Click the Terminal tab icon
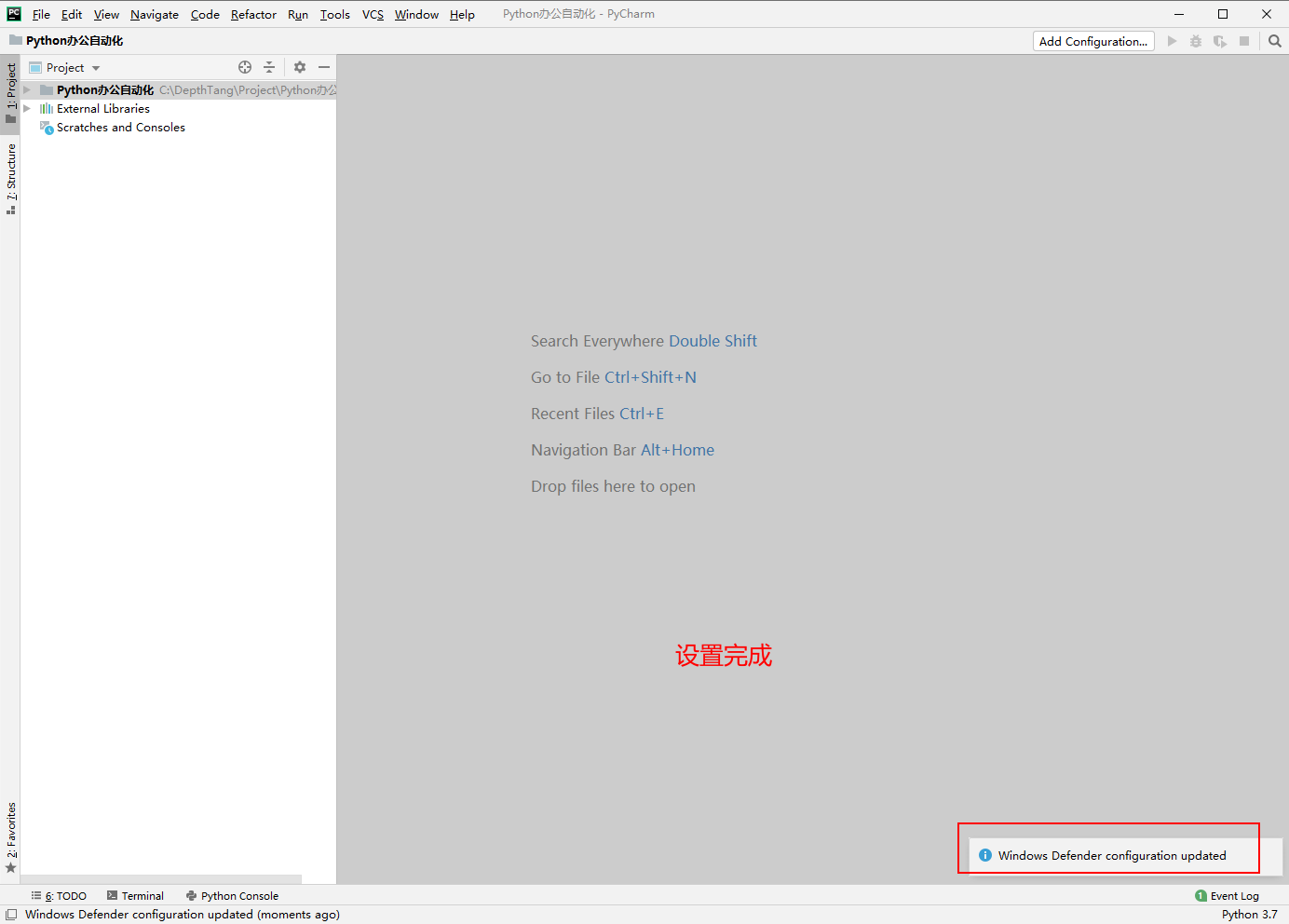Screen dimensions: 1289x924 112,896
